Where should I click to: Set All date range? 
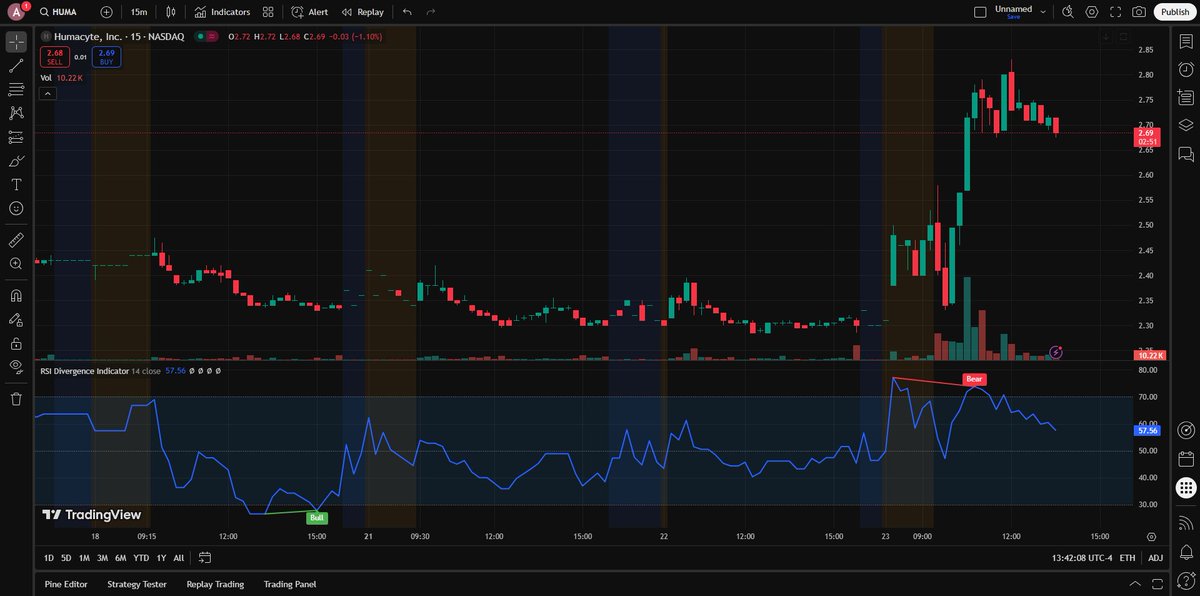(179, 558)
